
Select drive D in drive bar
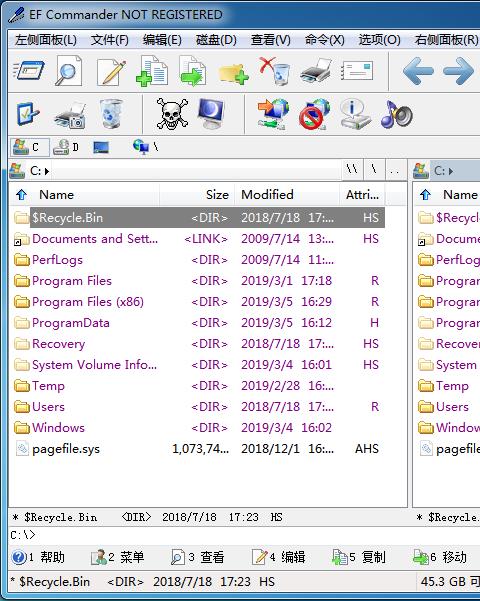pos(66,147)
